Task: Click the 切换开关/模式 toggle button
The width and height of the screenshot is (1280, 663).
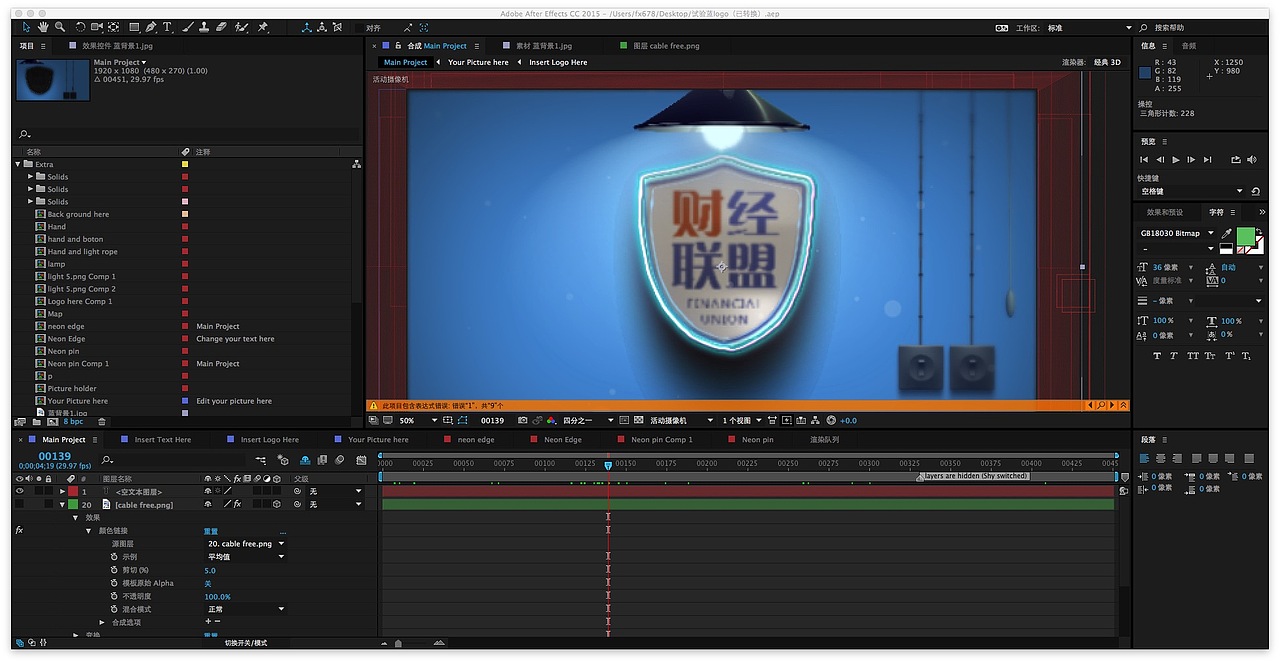Action: (245, 643)
